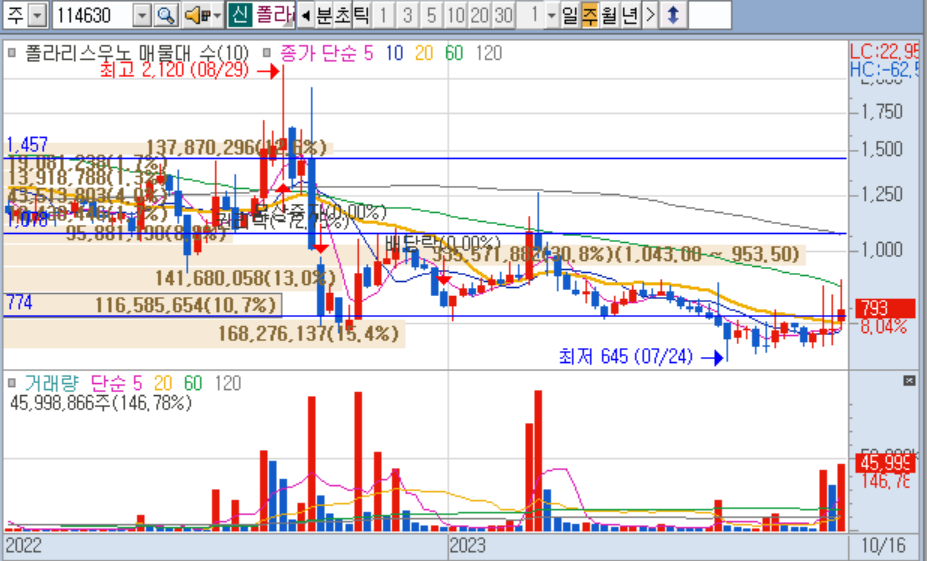This screenshot has width=927, height=561.
Task: Click the red volume tag 45,999
Action: pos(886,463)
